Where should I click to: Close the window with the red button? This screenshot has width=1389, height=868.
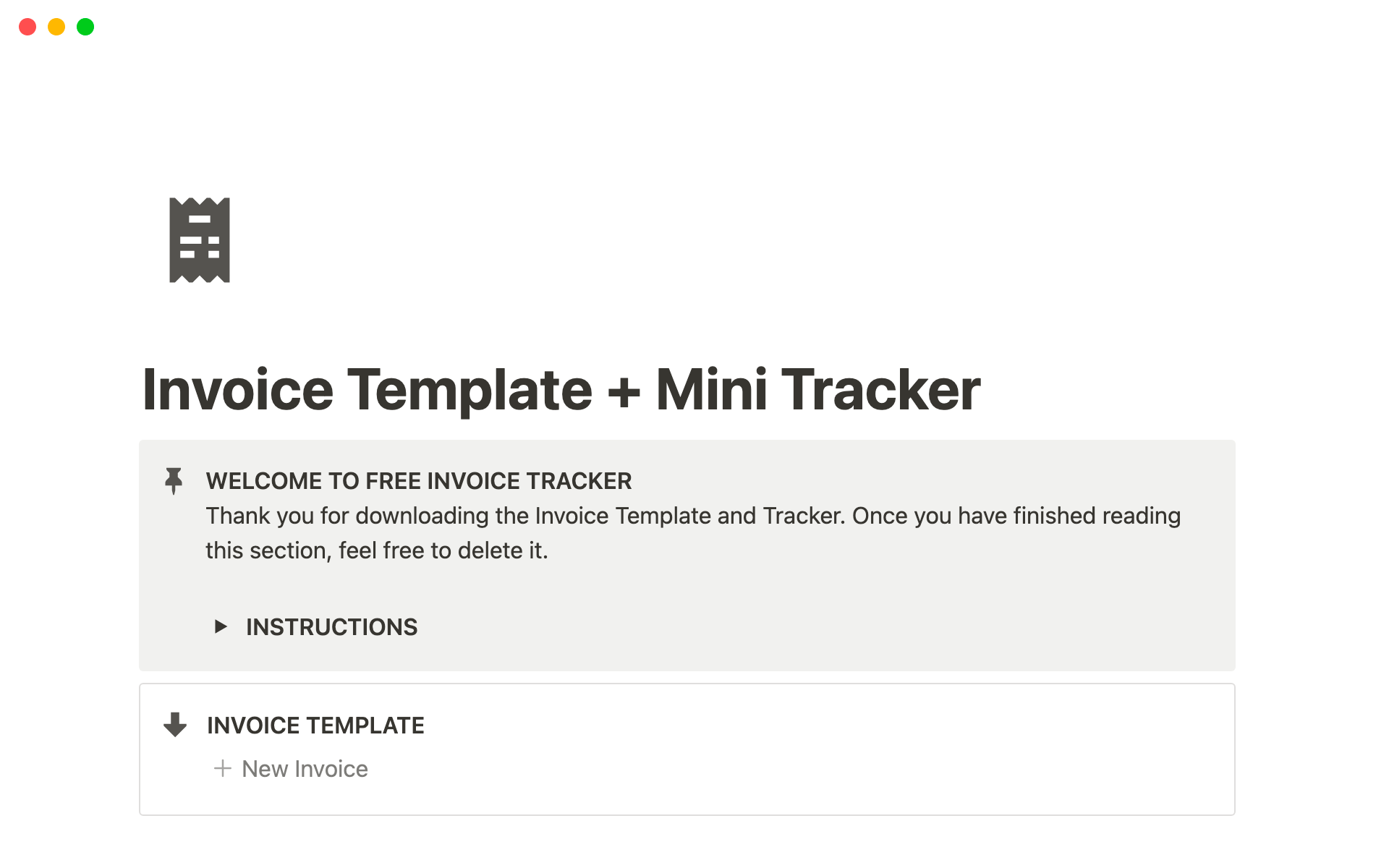(27, 27)
